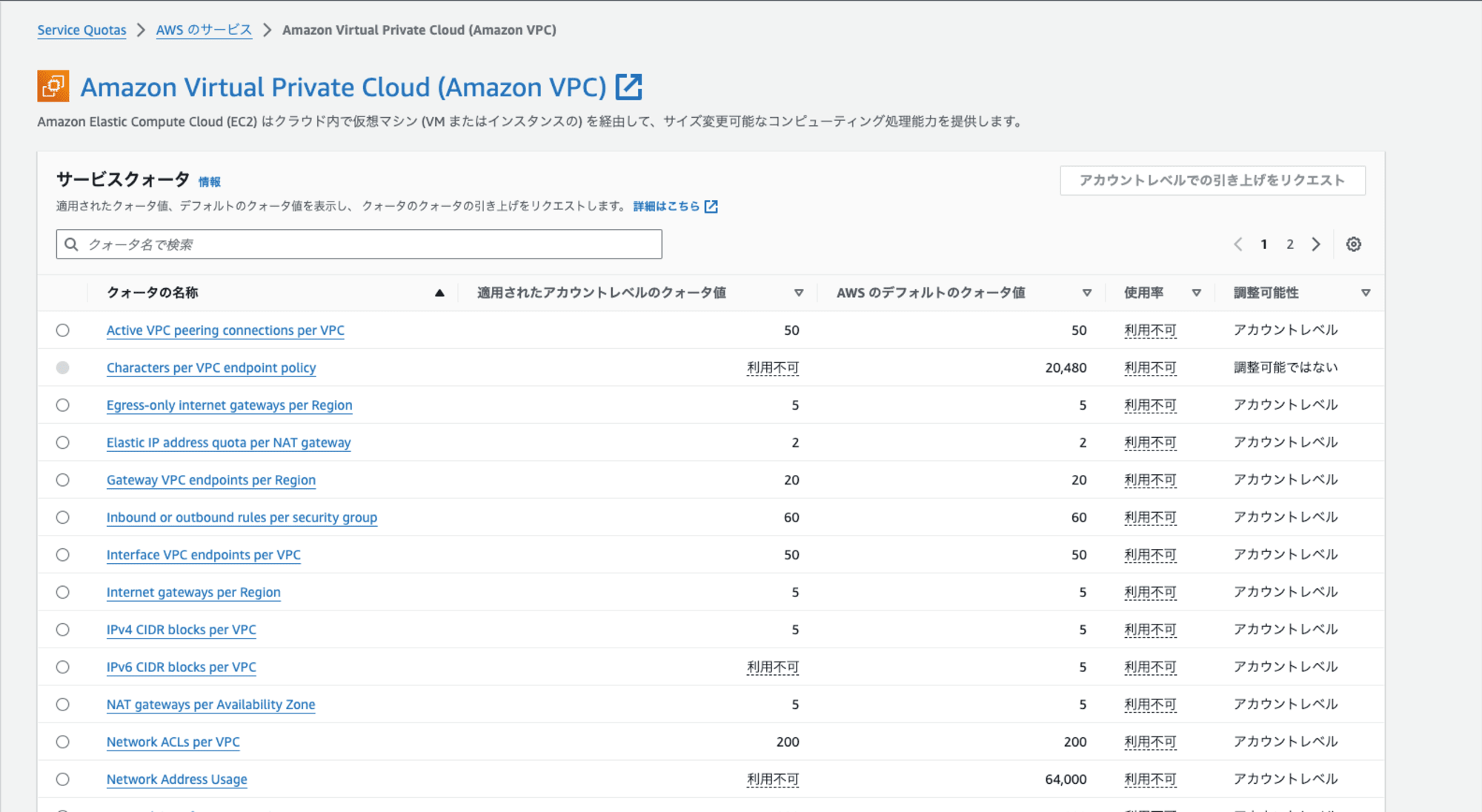Click the orange VPC service icon

pyautogui.click(x=53, y=86)
